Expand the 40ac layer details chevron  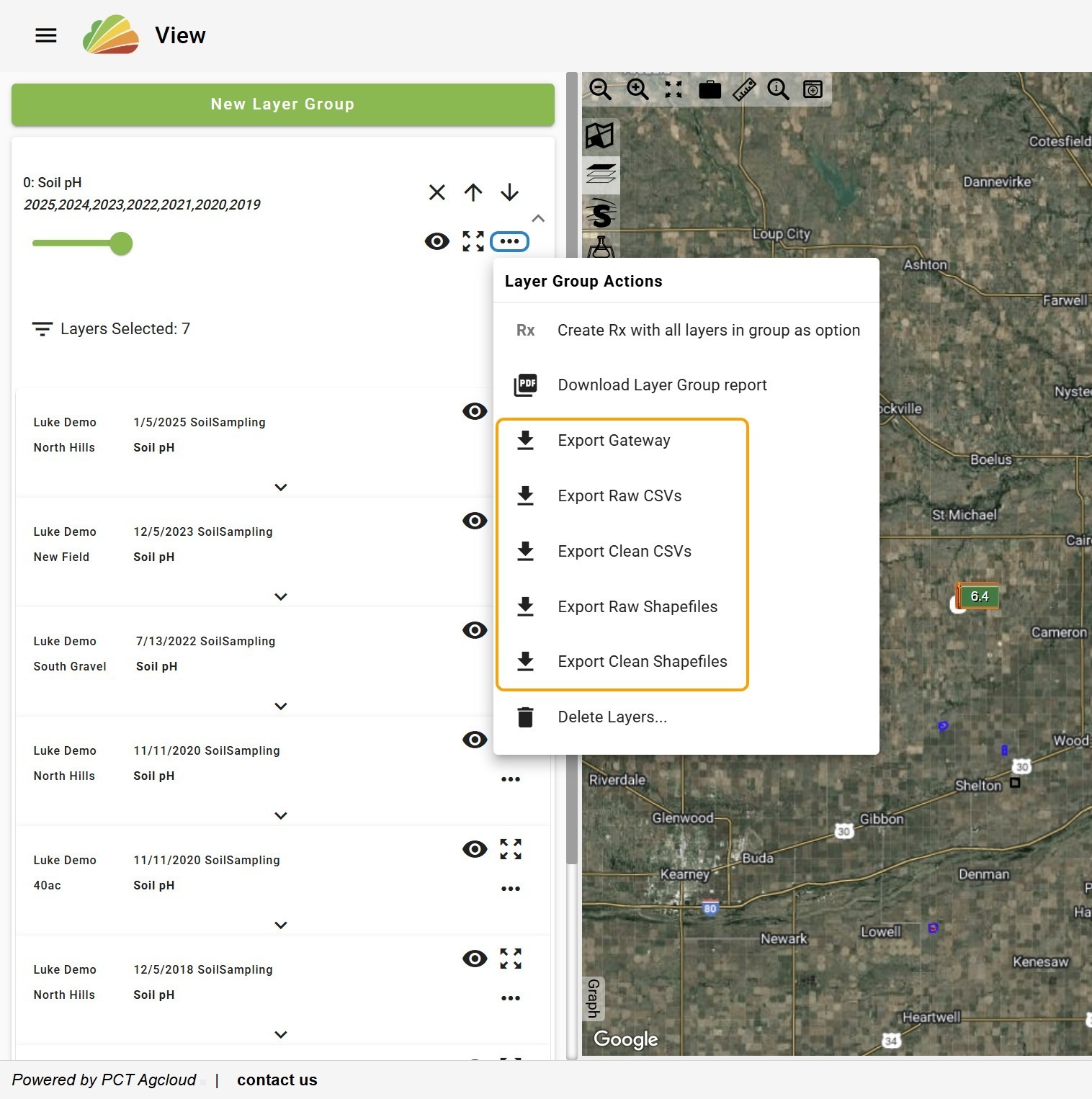[x=281, y=925]
